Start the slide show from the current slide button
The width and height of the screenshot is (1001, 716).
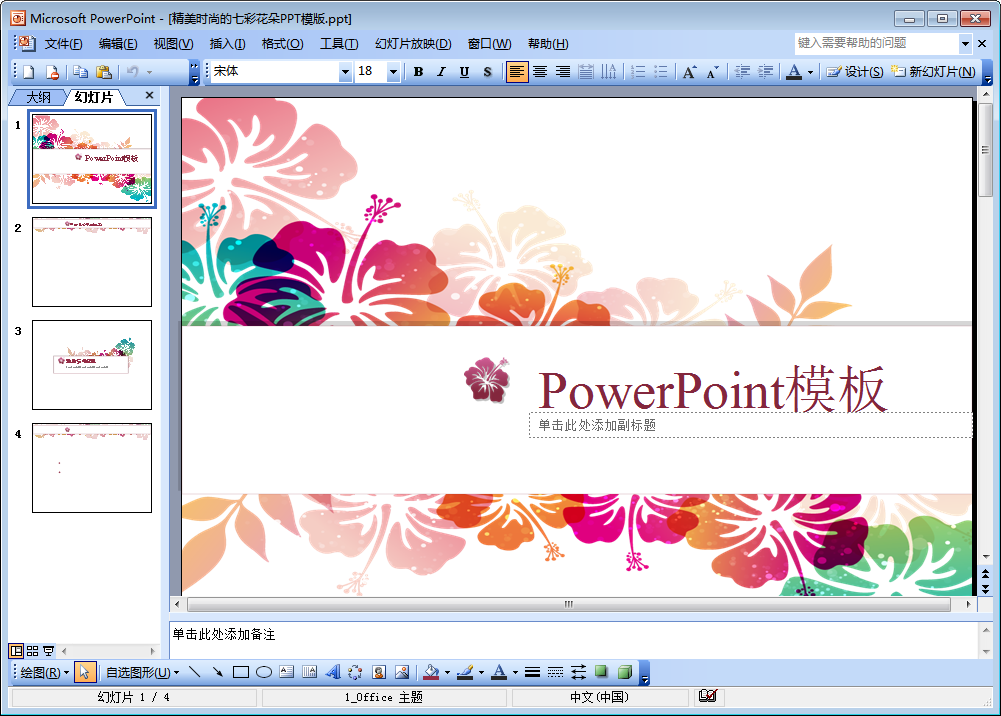click(48, 651)
